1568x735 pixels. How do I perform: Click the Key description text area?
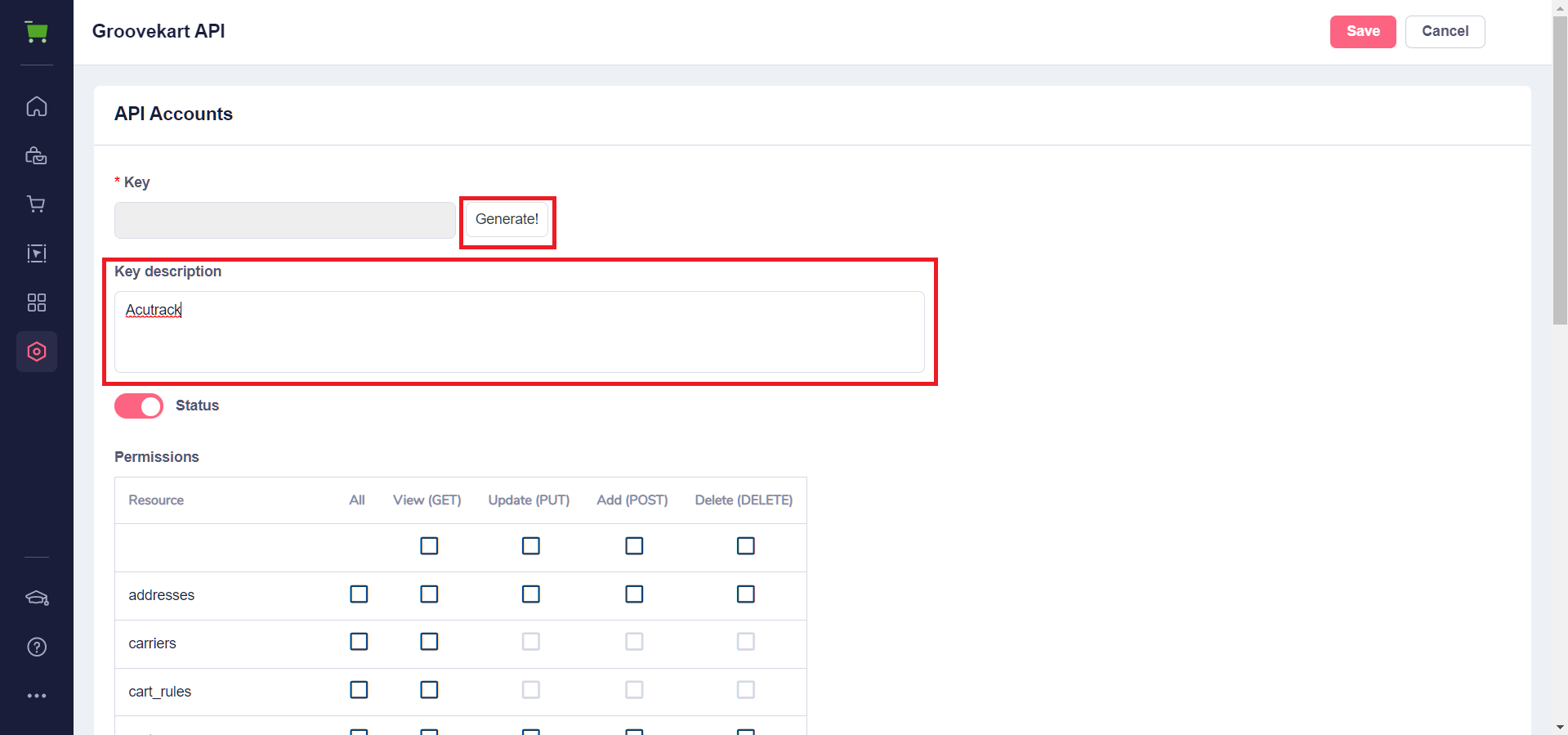(520, 332)
